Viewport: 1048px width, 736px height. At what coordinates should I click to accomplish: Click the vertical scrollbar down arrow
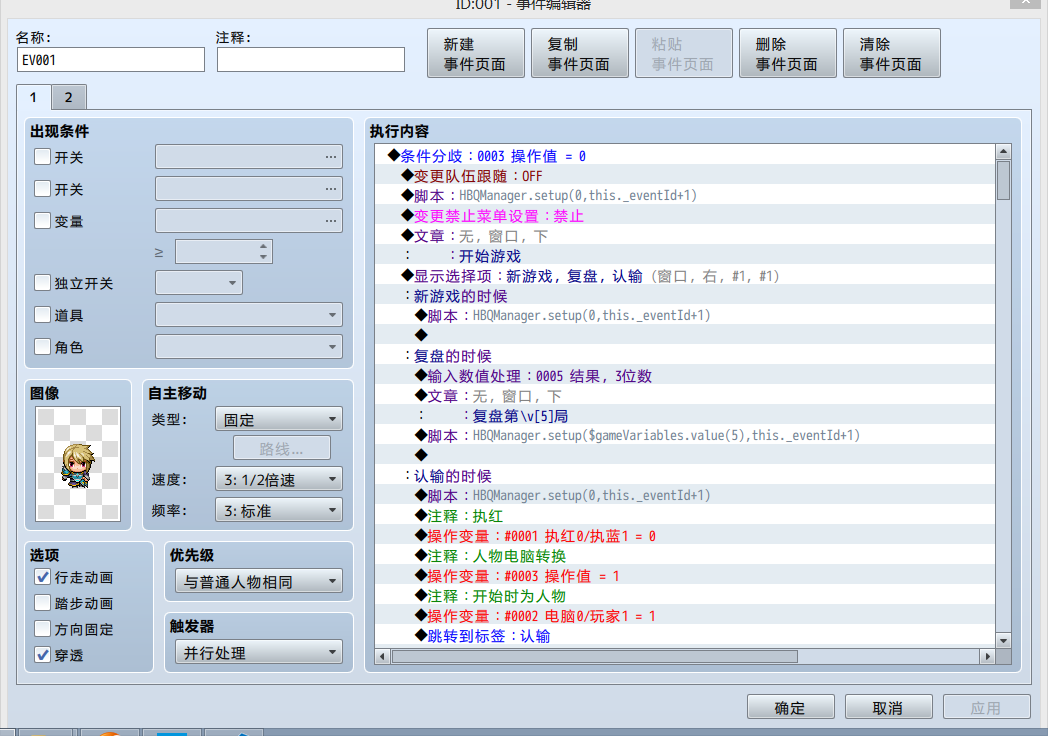click(1003, 640)
